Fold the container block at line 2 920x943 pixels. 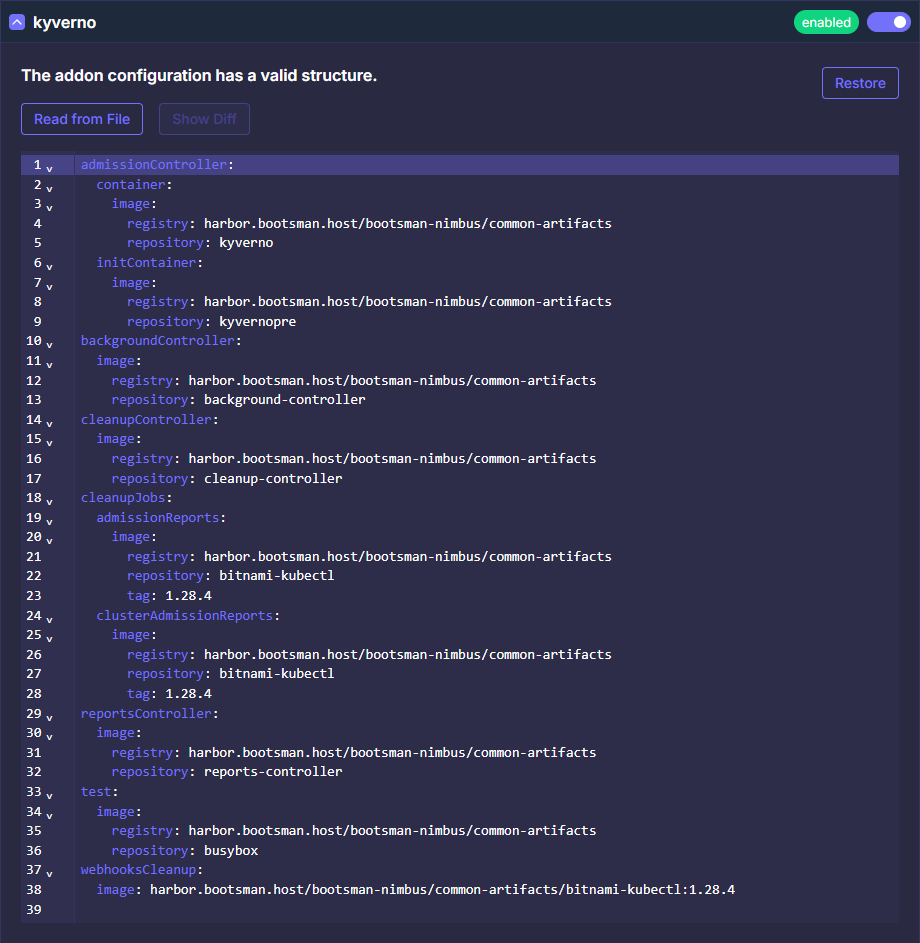coord(50,187)
